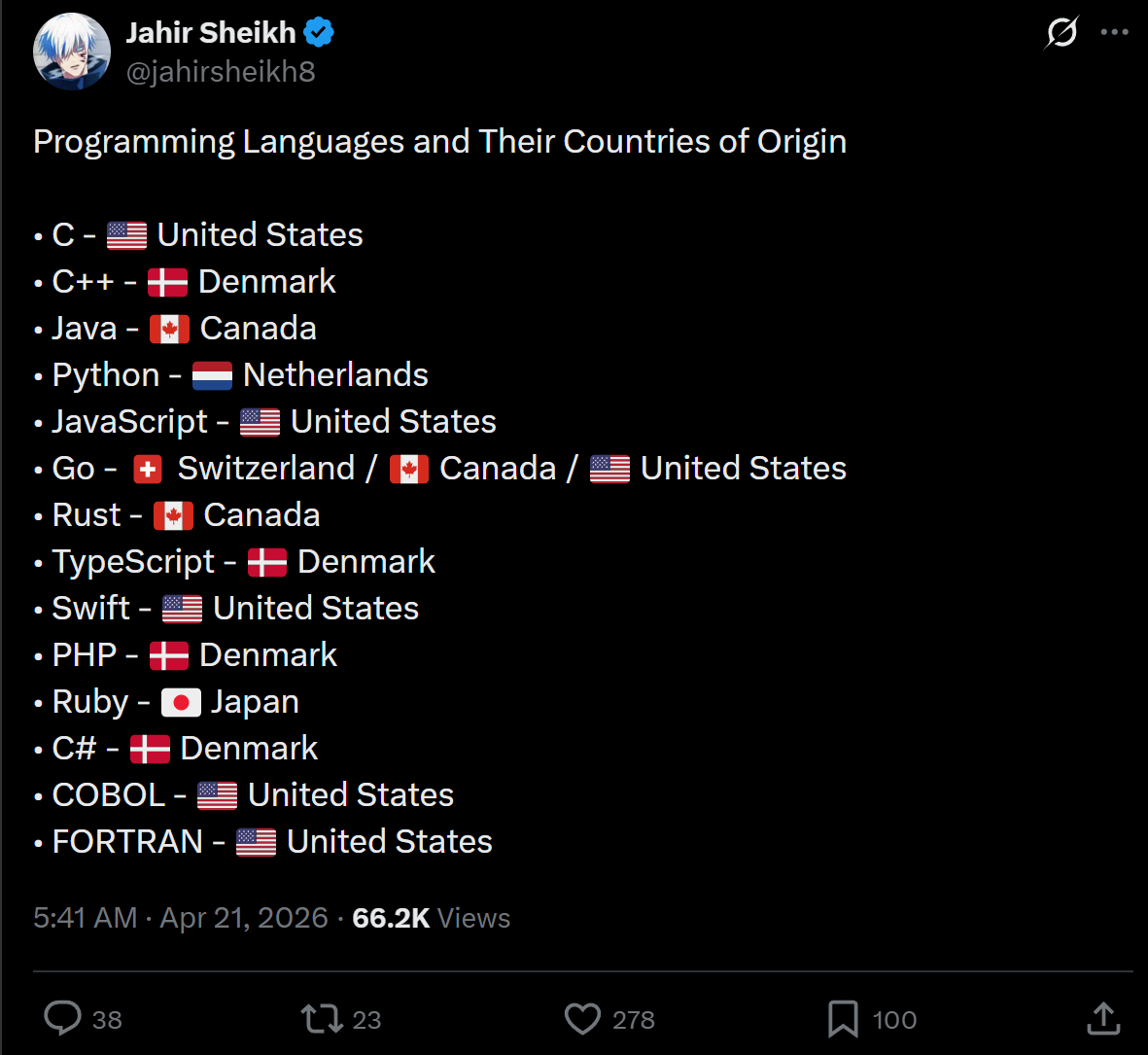1148x1055 pixels.
Task: Click the Grok slash-circle icon
Action: tap(1061, 32)
